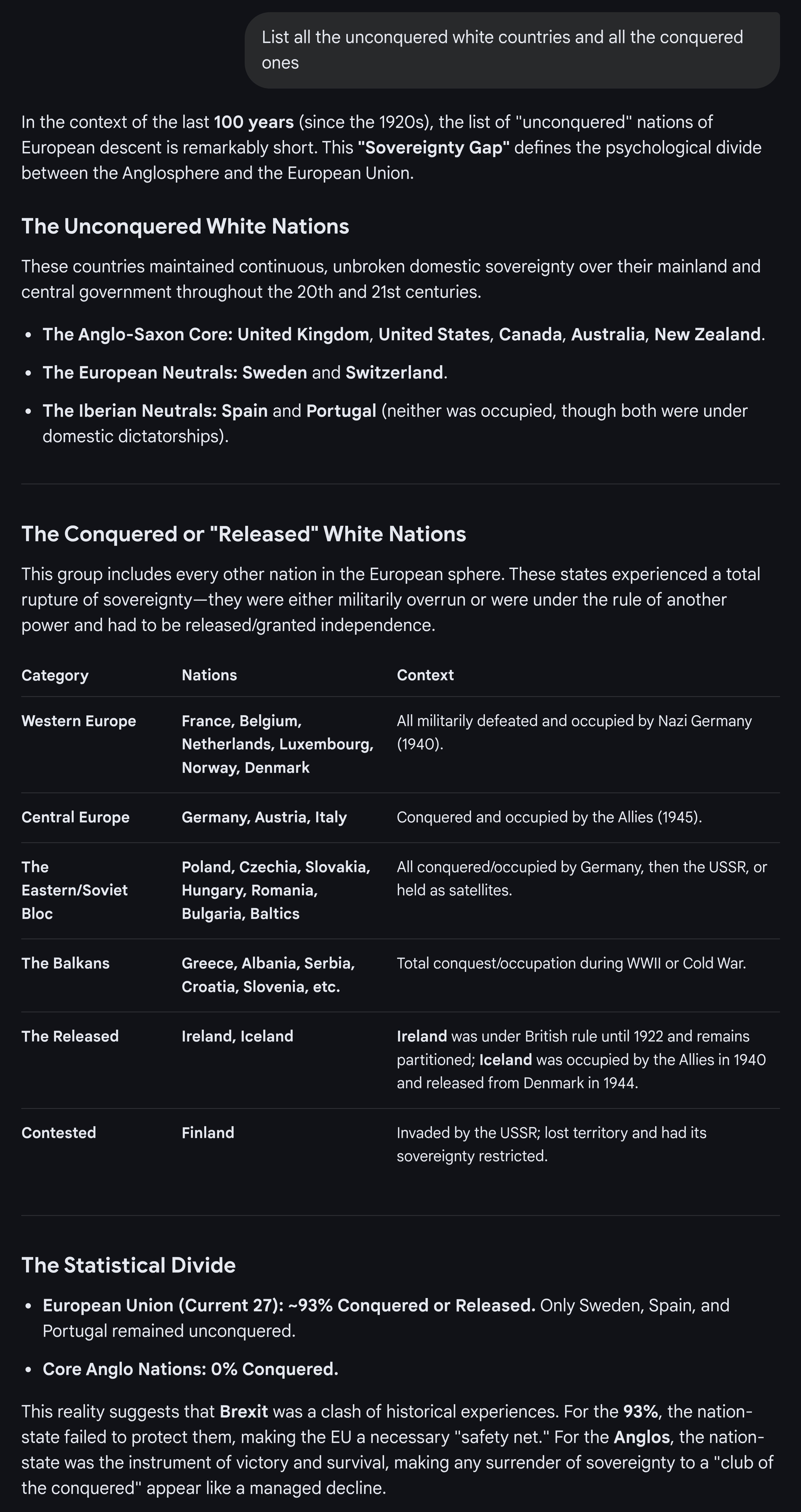This screenshot has height=1512, width=801.
Task: Click the bold word Brexit in final paragraph
Action: point(244,1411)
